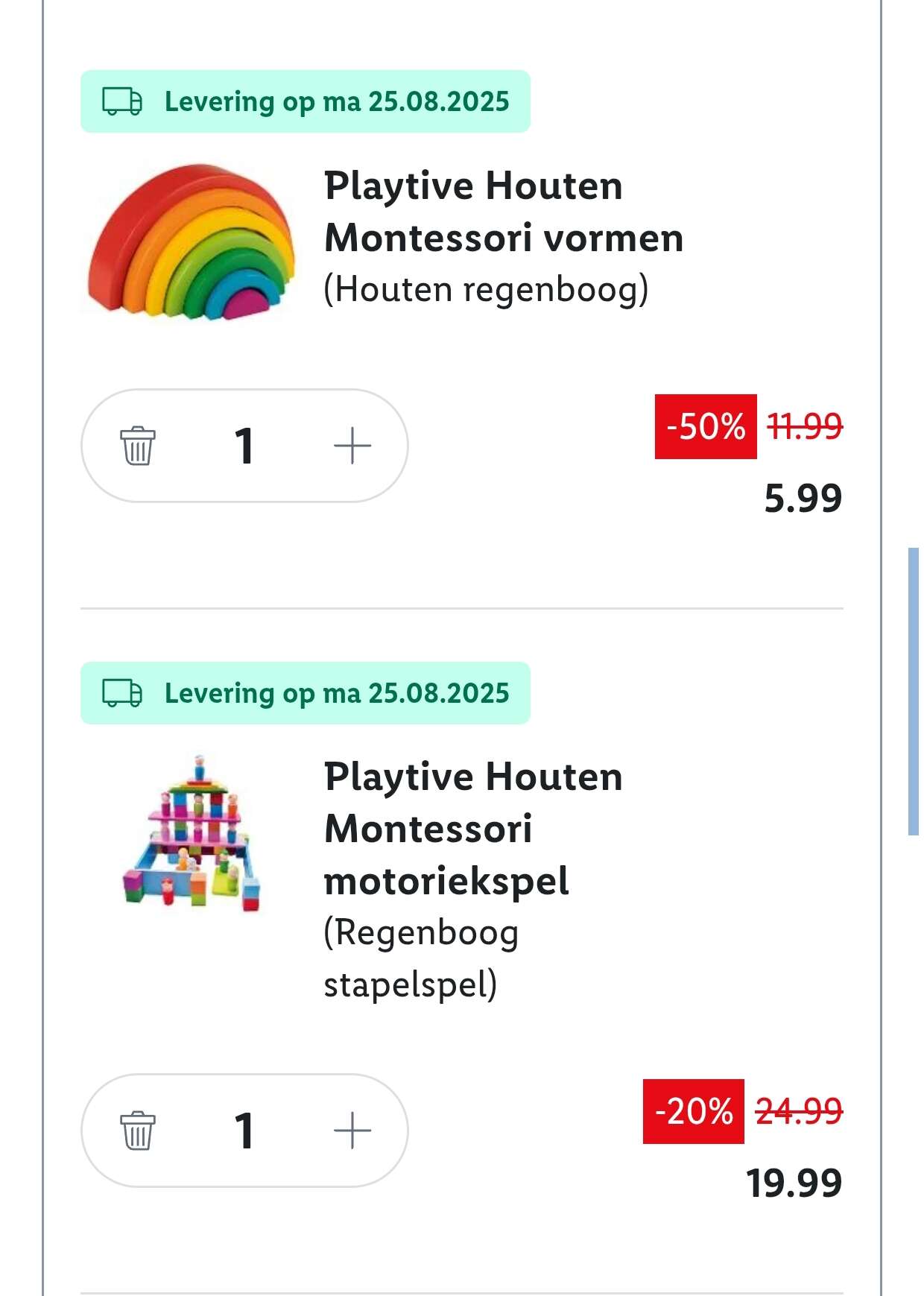Click the -20% discount badge
Screen dimensions: 924x1296
tap(693, 1111)
